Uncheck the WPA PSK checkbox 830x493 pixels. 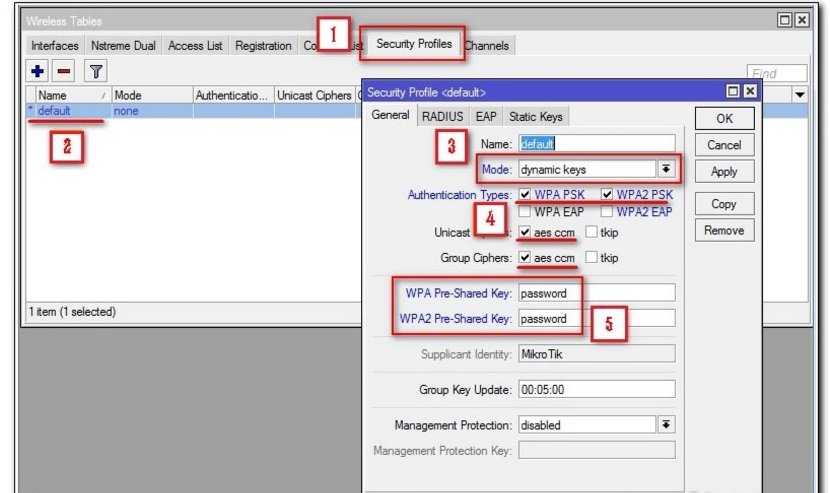(526, 194)
